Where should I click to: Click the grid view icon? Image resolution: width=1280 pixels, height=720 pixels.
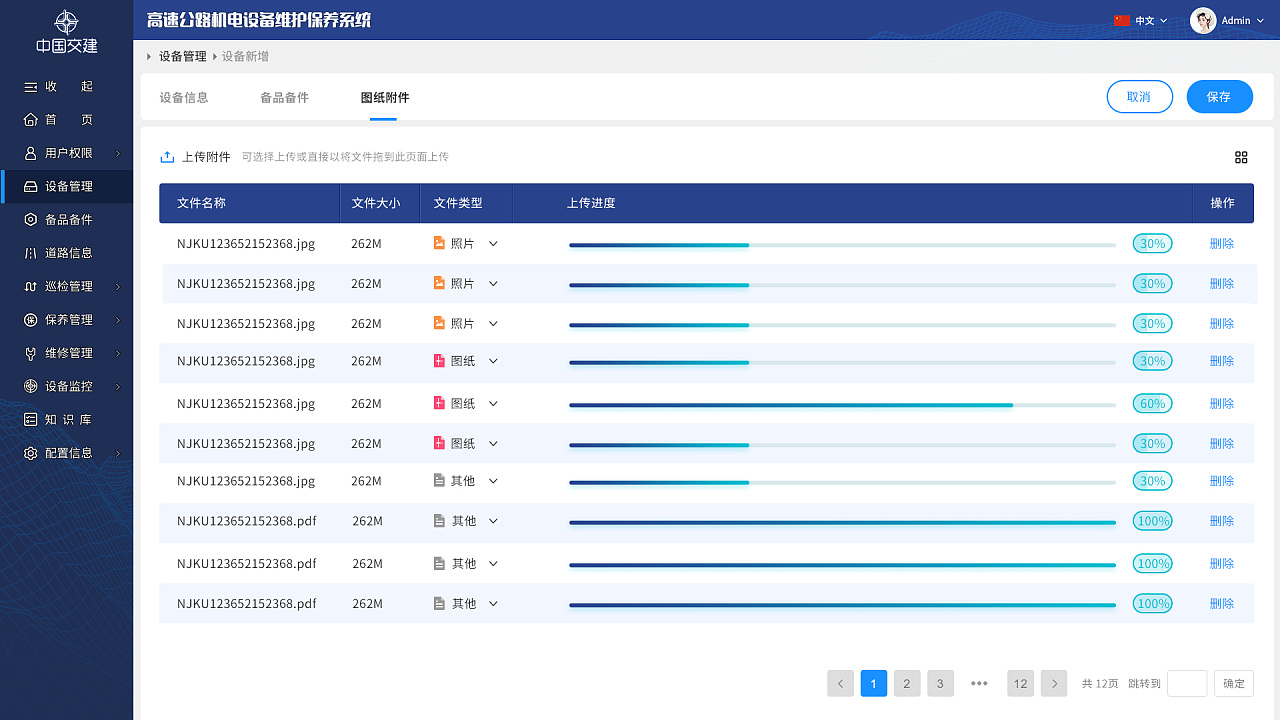click(1241, 157)
